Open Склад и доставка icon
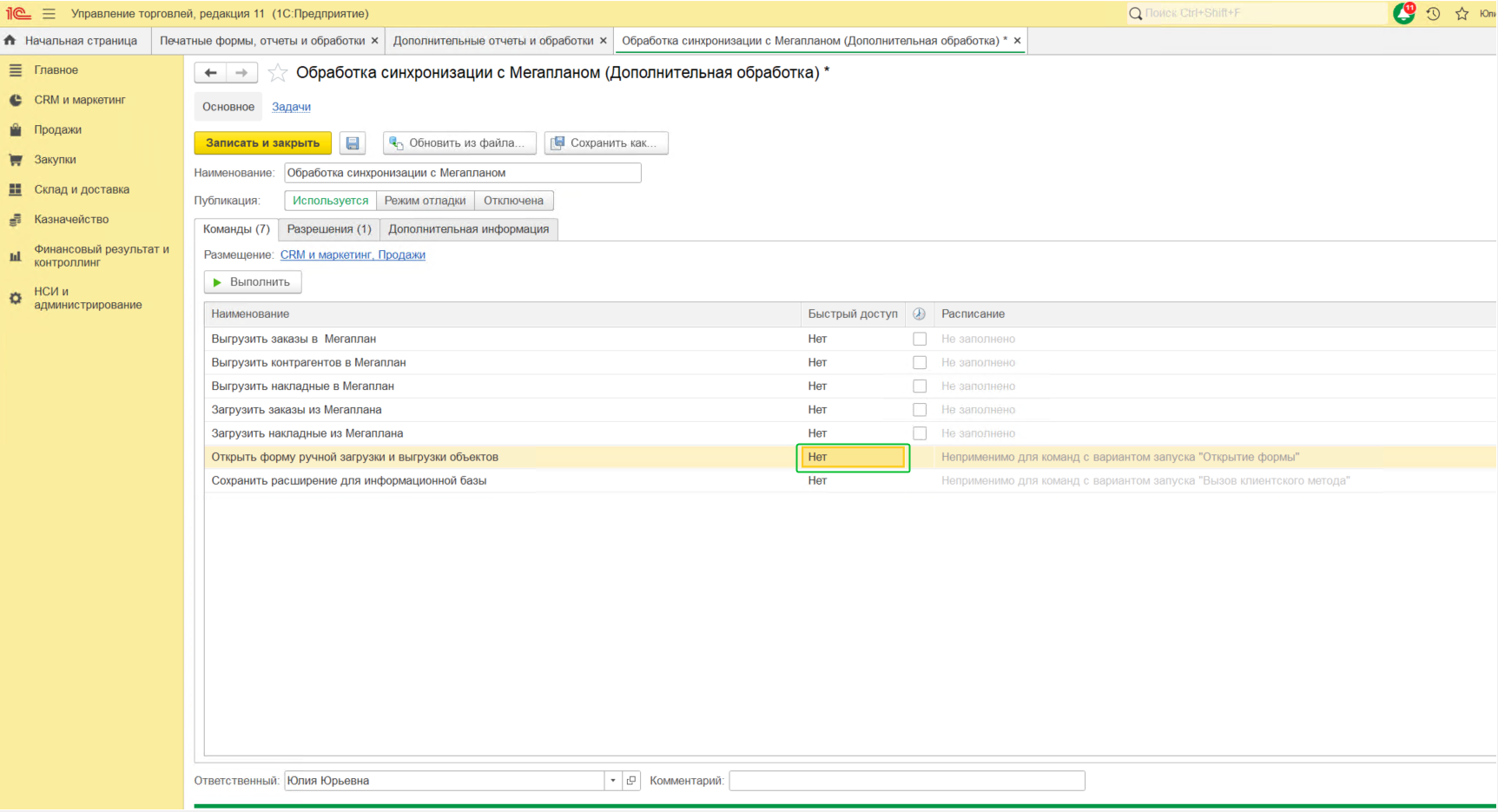 click(x=16, y=189)
